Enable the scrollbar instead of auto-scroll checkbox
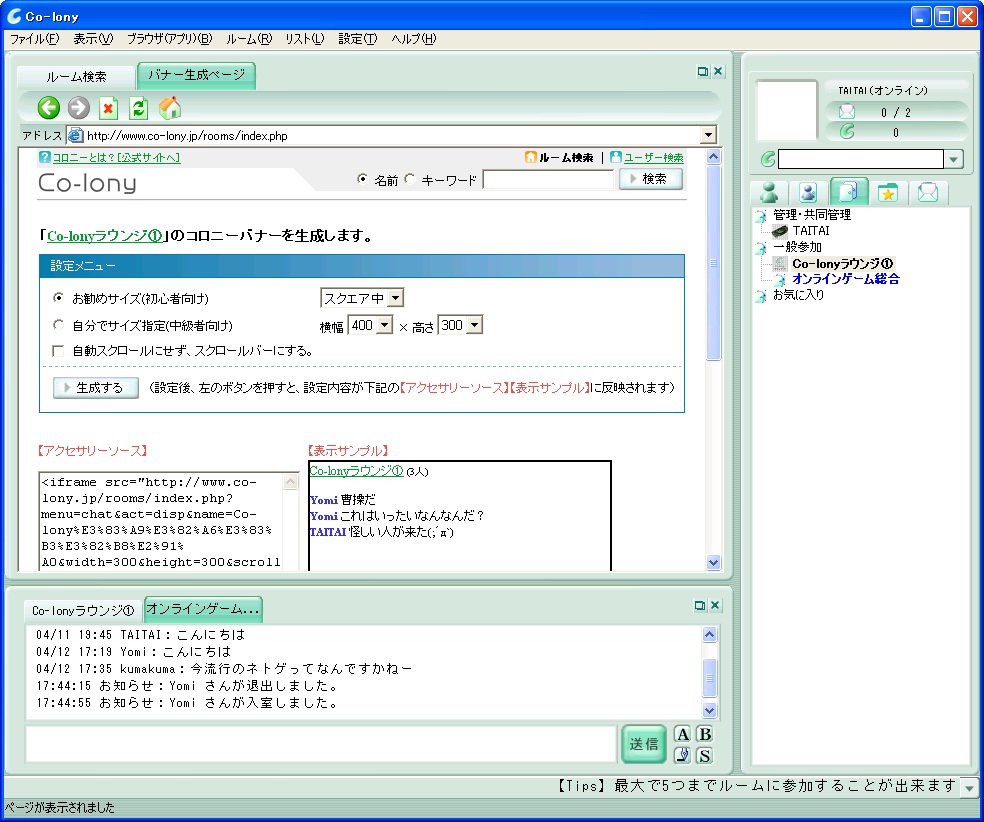Image resolution: width=984 pixels, height=822 pixels. click(58, 351)
